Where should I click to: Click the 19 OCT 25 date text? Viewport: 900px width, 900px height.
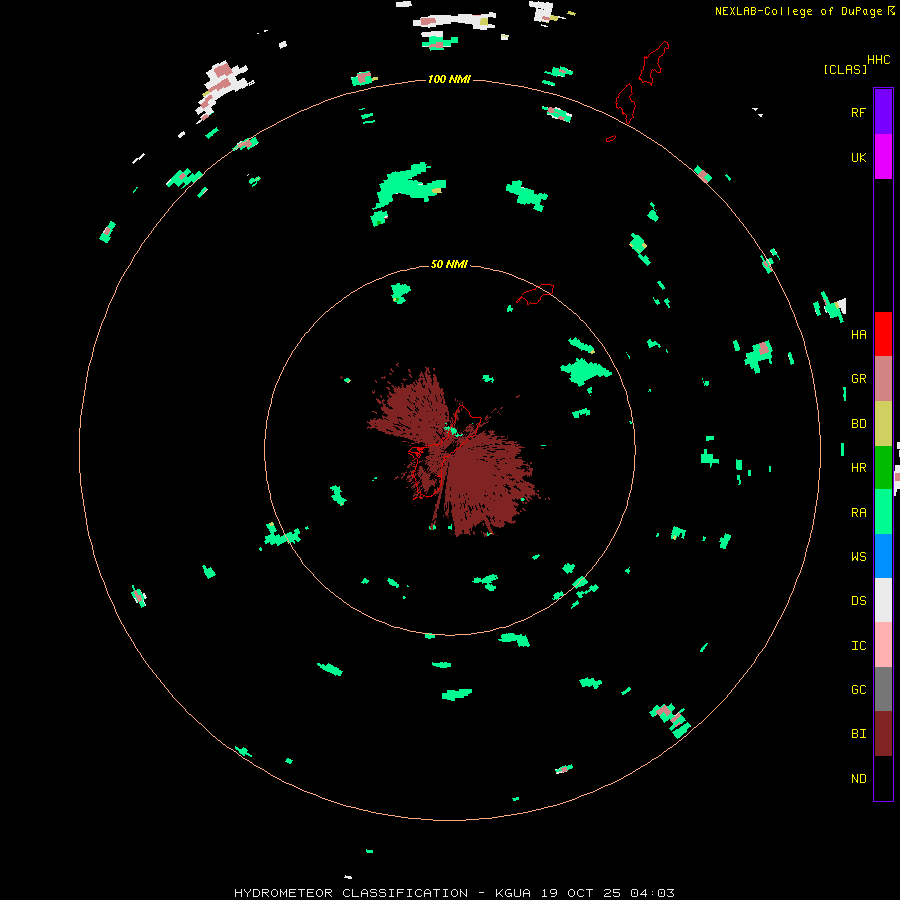coord(582,893)
